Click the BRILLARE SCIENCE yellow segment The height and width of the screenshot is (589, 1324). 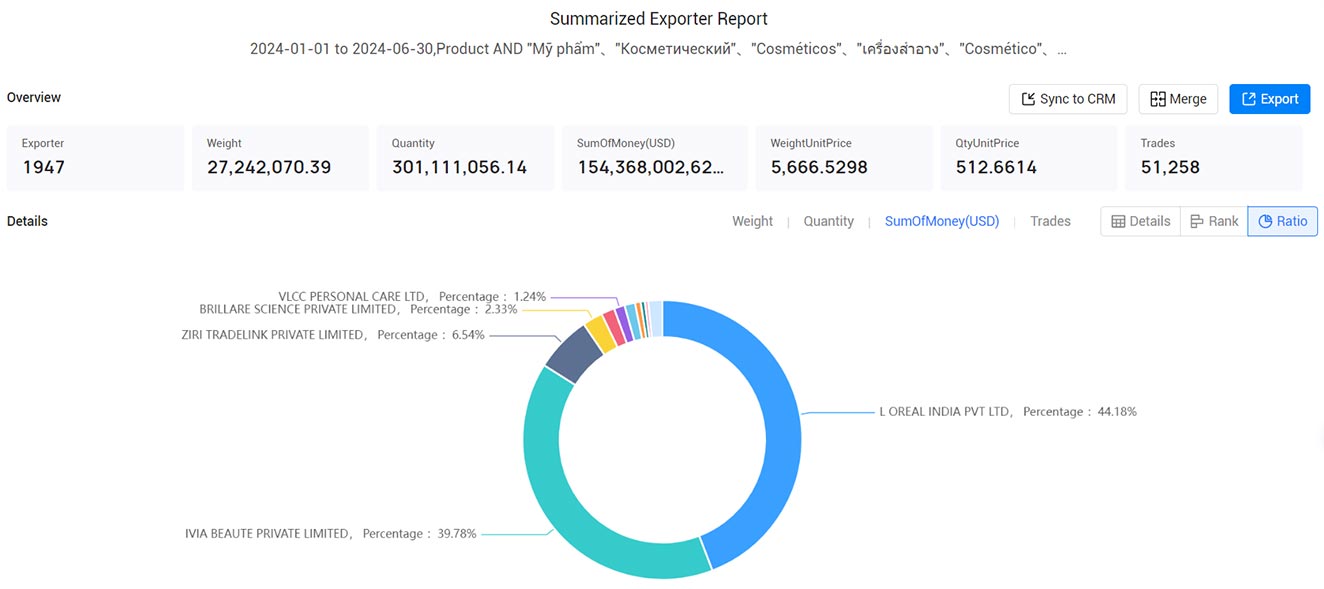pos(600,334)
